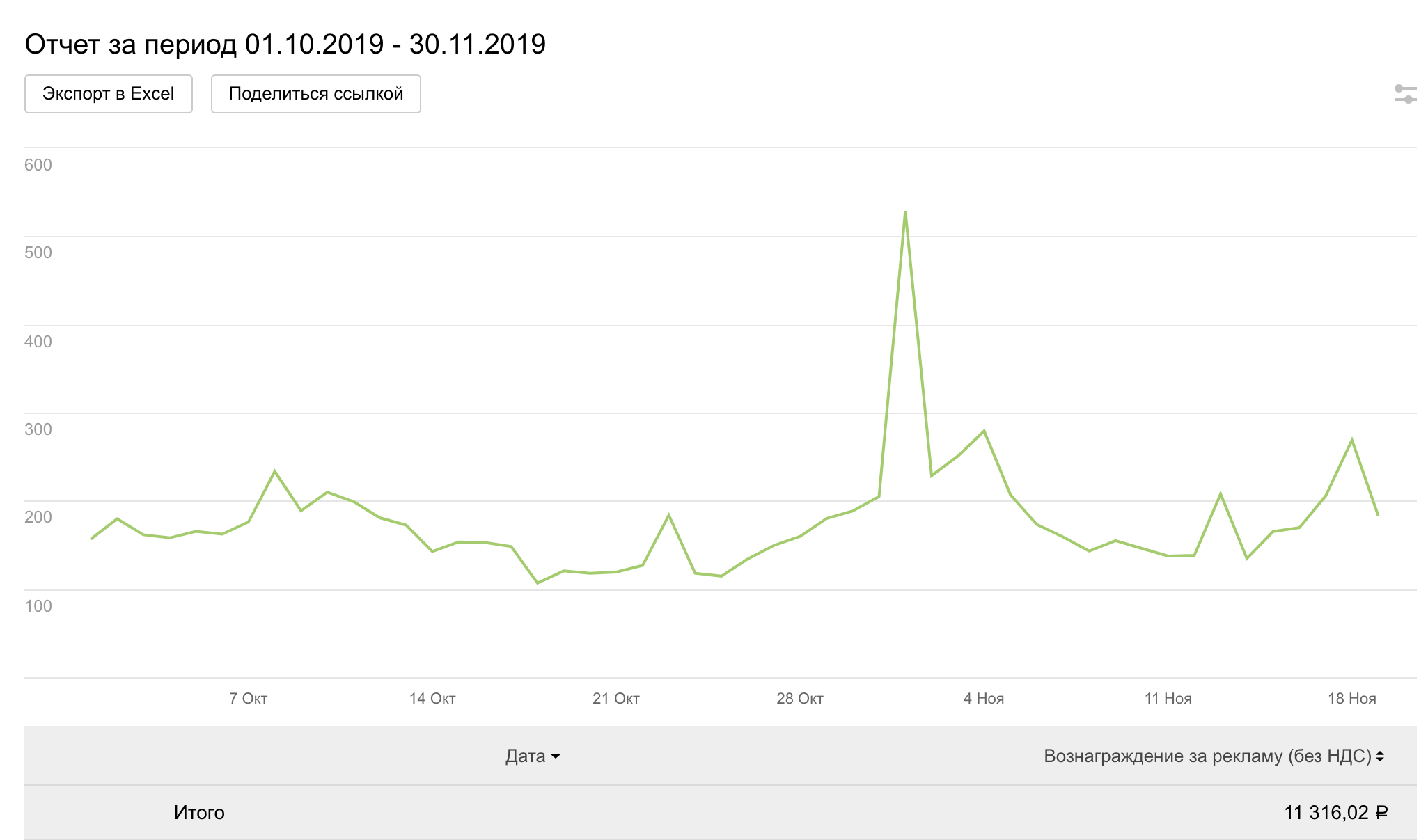Click the Вознаграждение за рекламу (без НДС) header text

1207,756
